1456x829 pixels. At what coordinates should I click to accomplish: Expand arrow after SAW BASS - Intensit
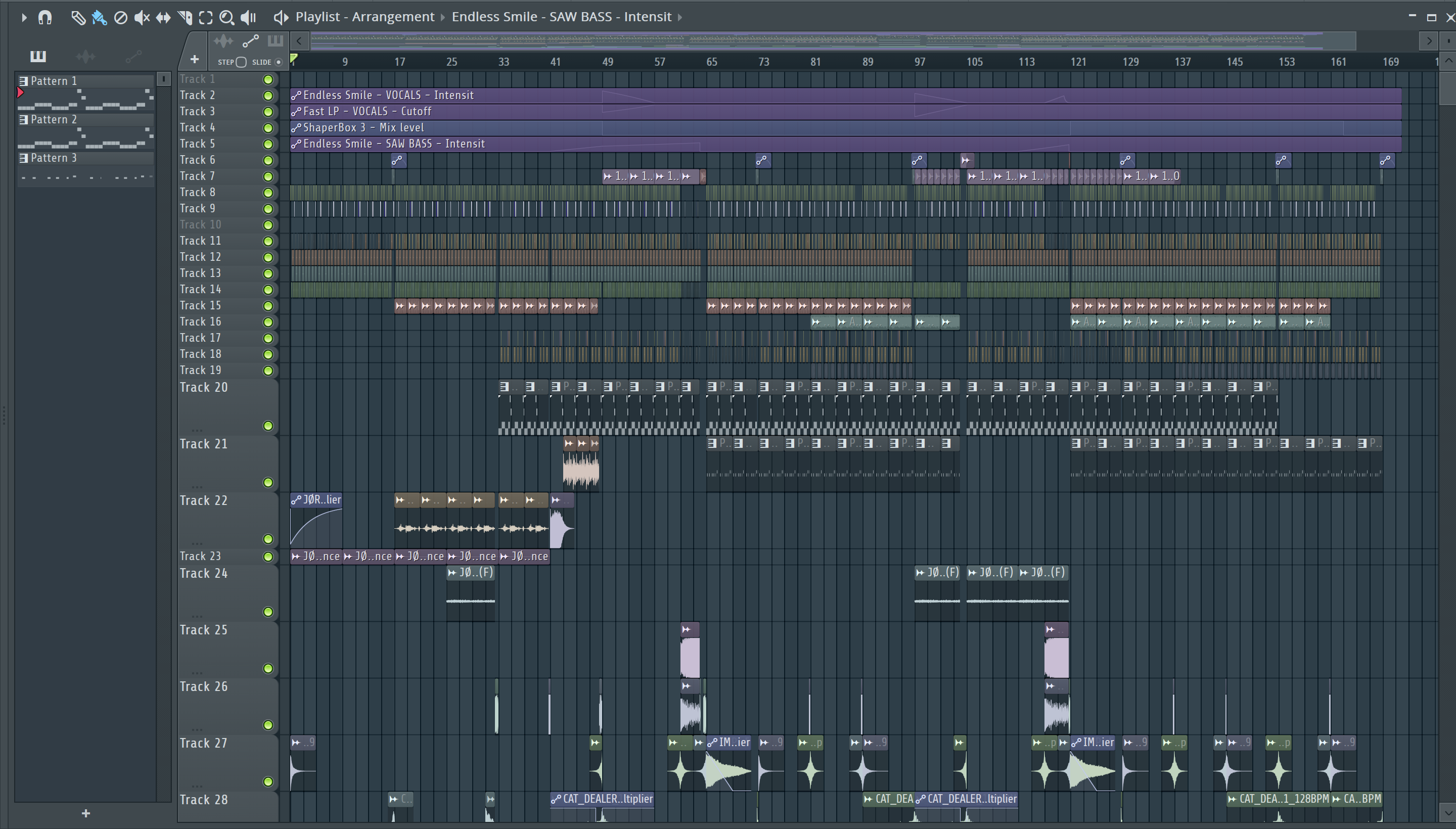(679, 17)
